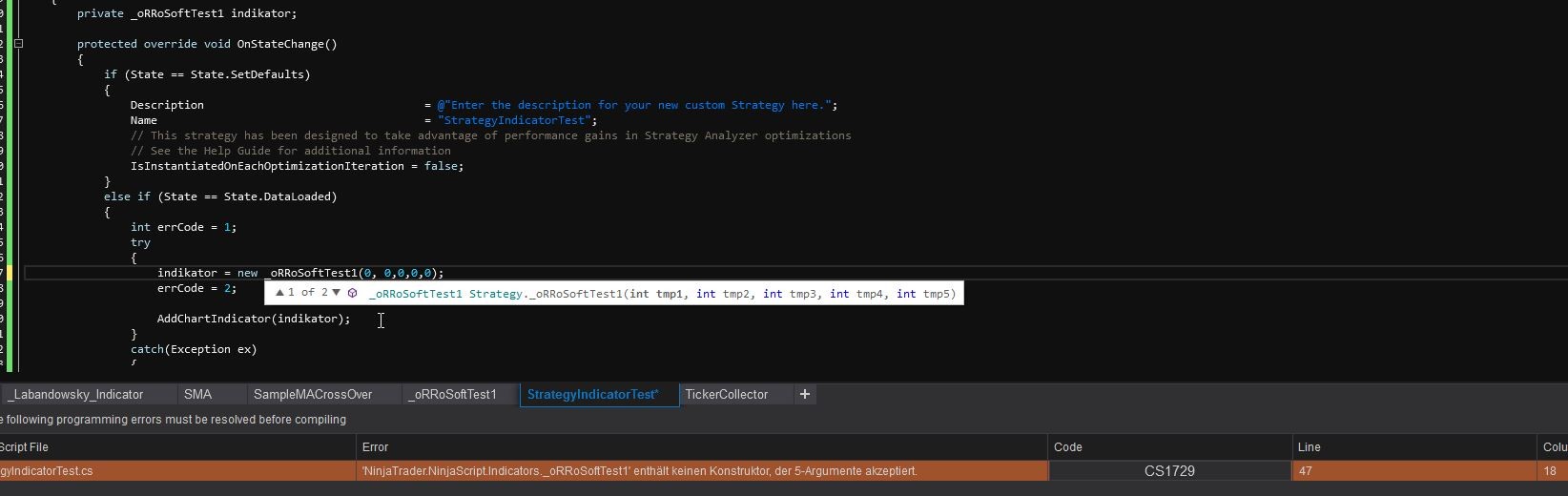Screen dimensions: 1568x496
Task: Sort by the Line column header
Action: point(1414,446)
